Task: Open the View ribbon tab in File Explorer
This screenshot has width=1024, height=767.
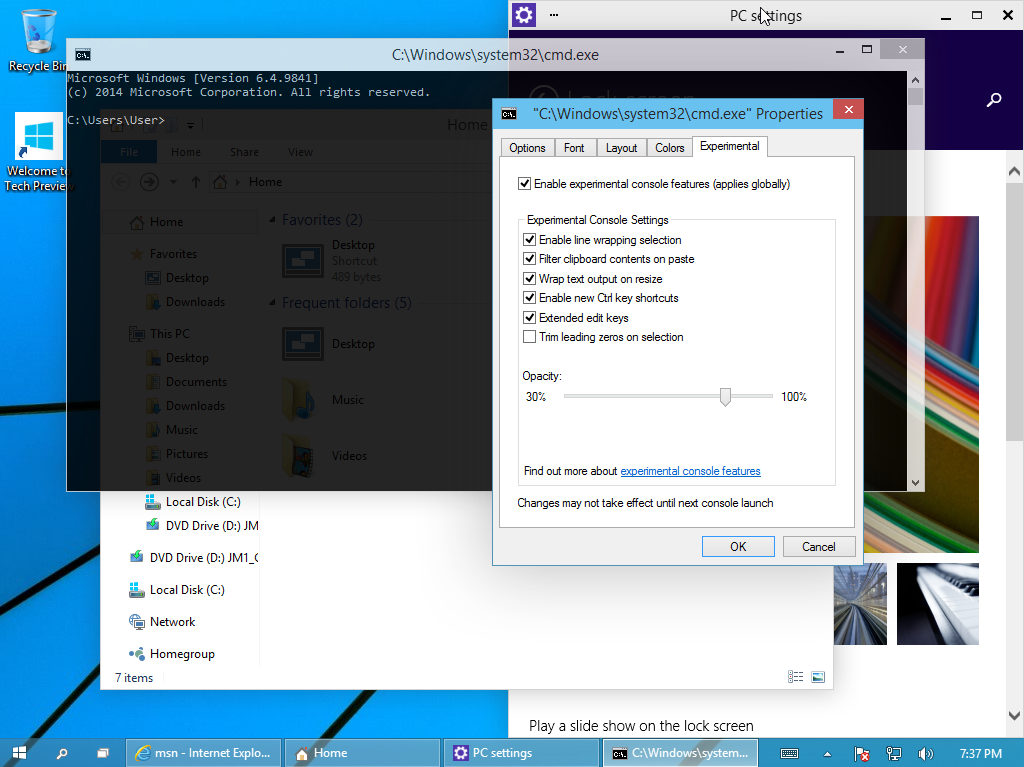Action: 300,152
